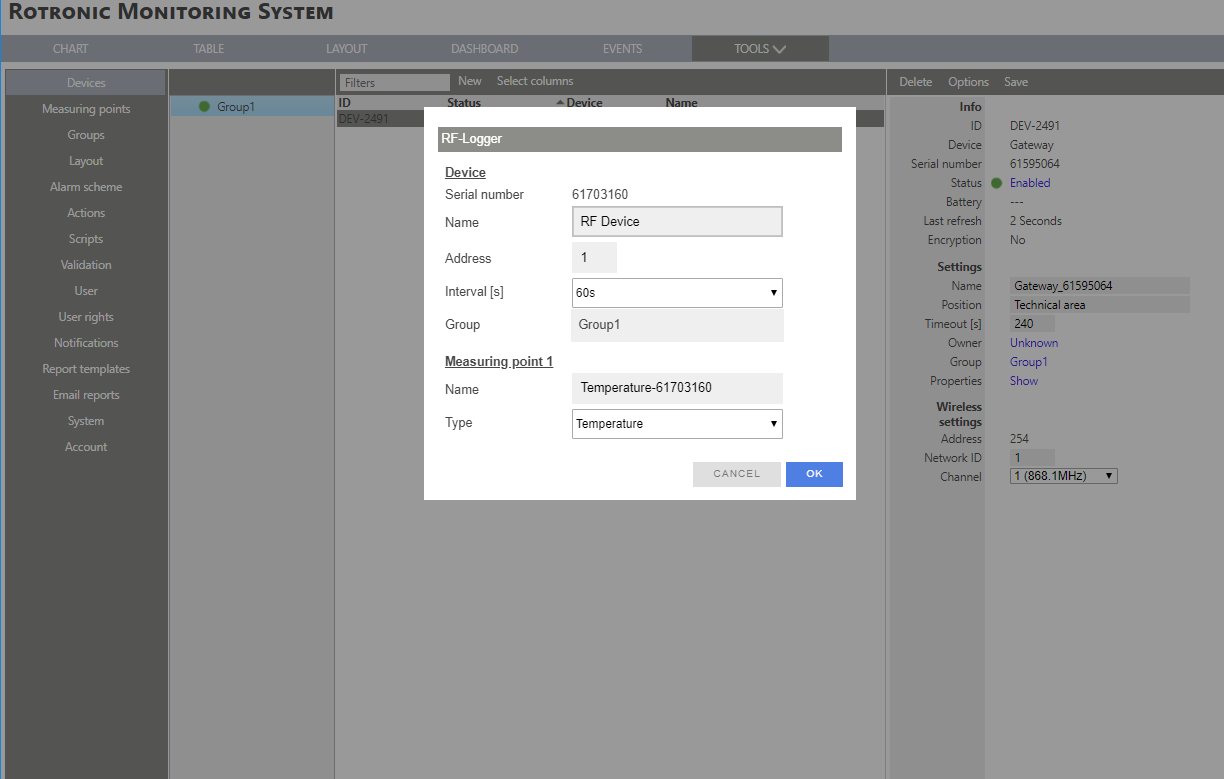The width and height of the screenshot is (1224, 779).
Task: Open User in the sidebar
Action: pyautogui.click(x=86, y=291)
